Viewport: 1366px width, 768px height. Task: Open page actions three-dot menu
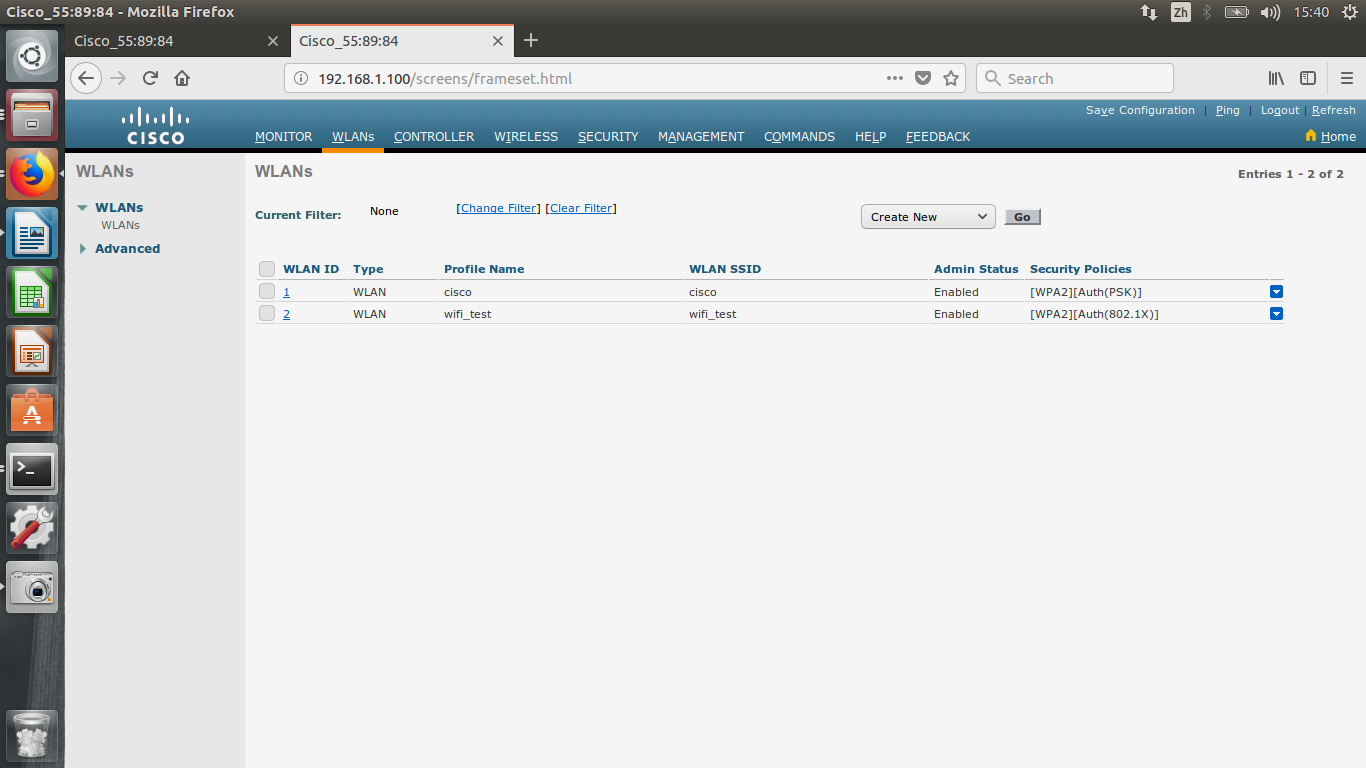895,78
